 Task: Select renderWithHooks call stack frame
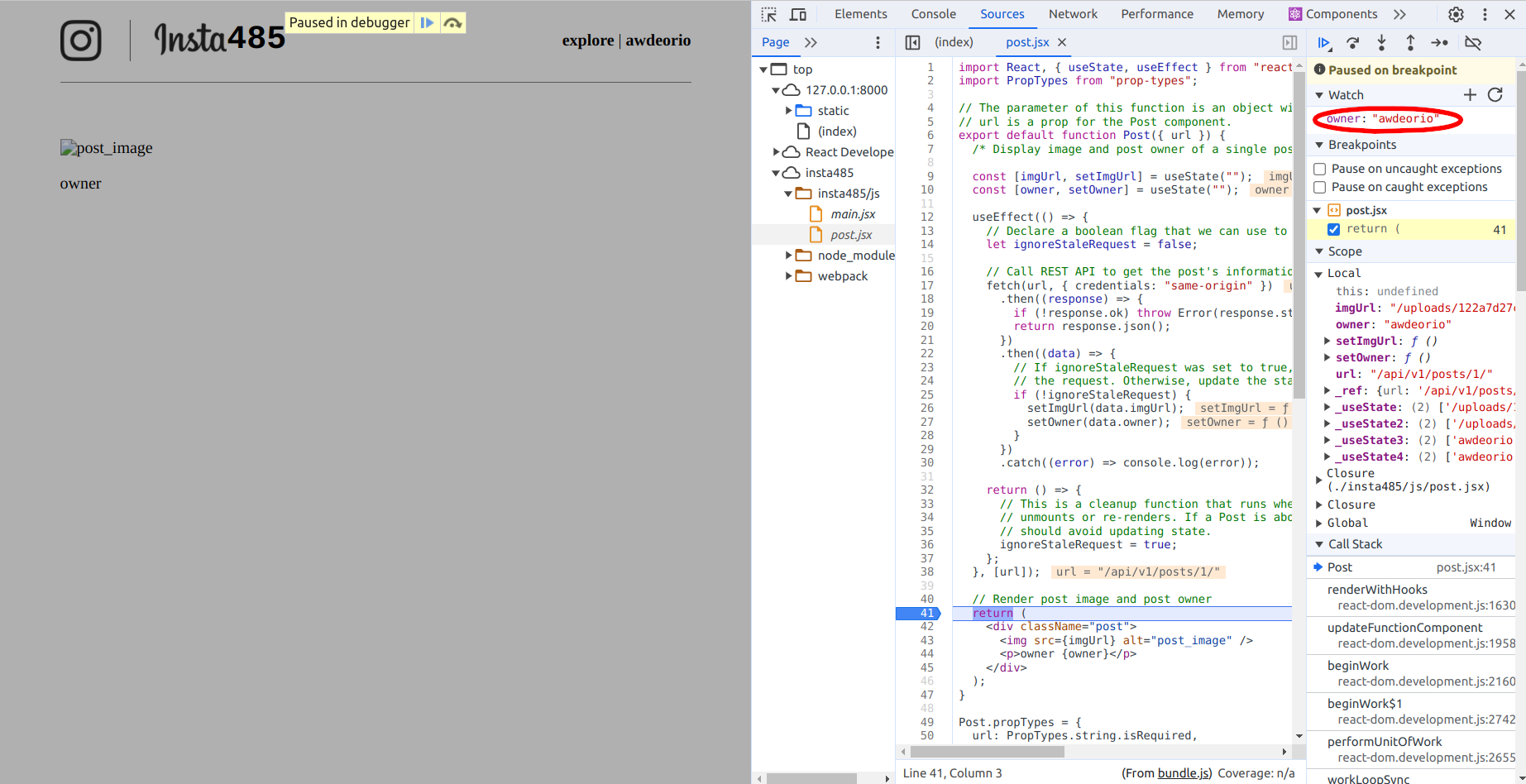tap(1411, 597)
